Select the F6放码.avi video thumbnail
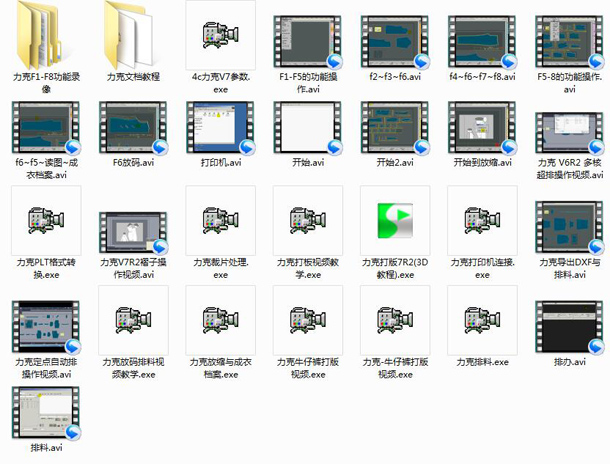The height and width of the screenshot is (464, 610). [133, 128]
